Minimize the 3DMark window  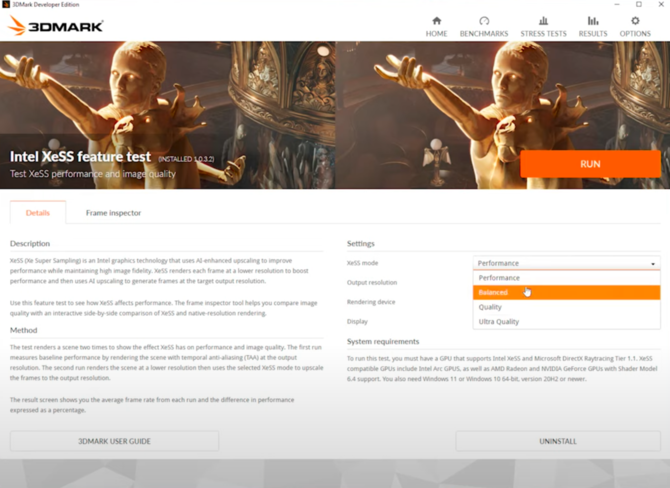click(x=617, y=4)
